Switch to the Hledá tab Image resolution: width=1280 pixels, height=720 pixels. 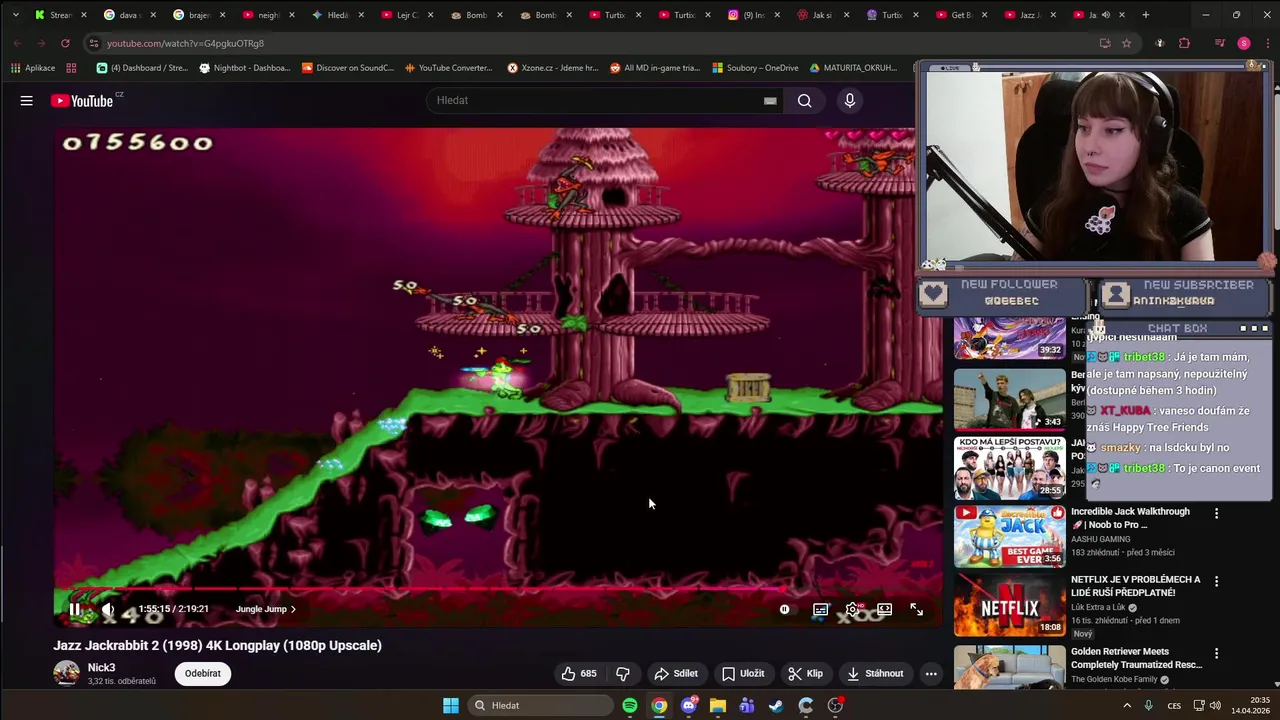(337, 15)
